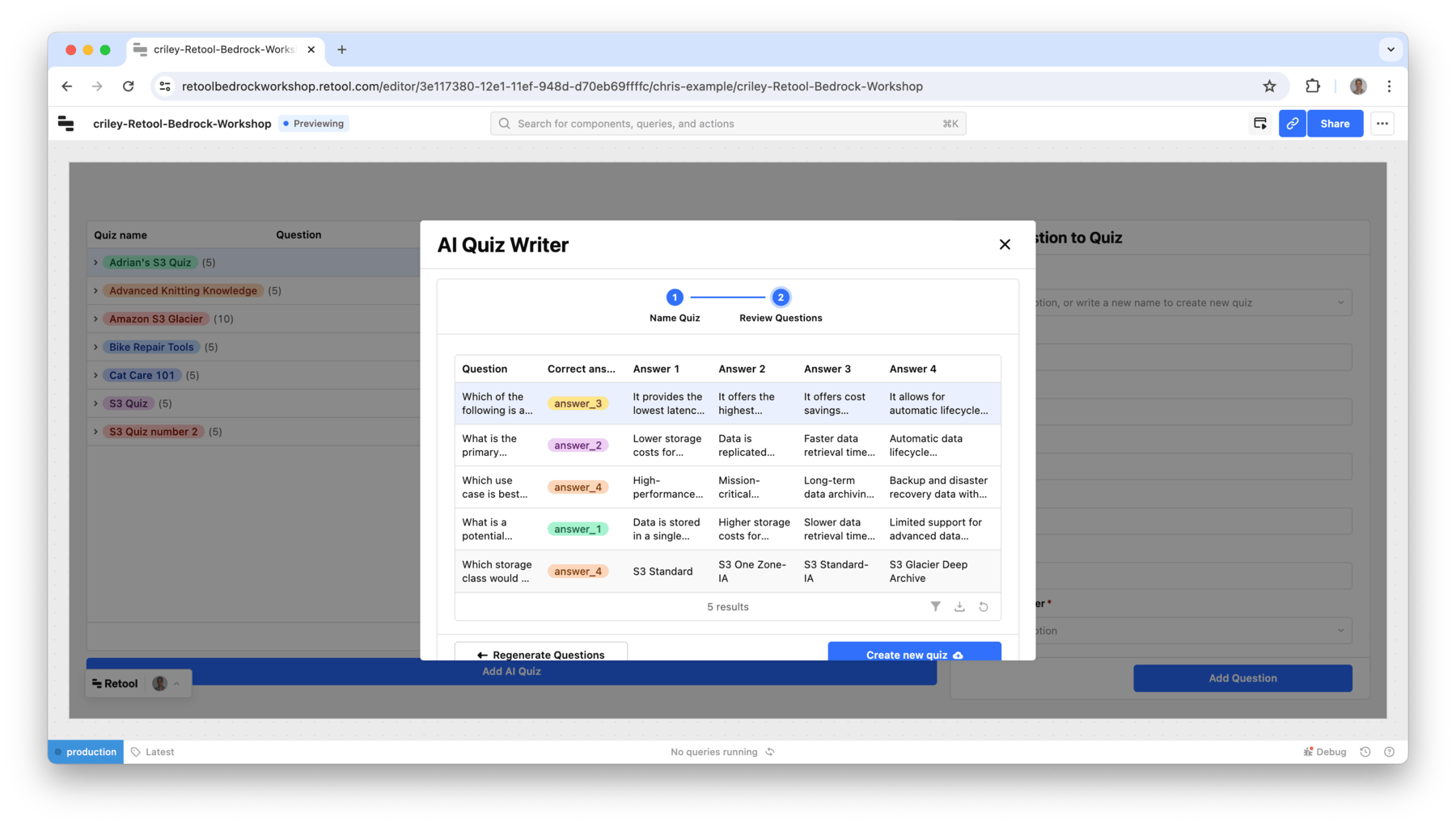The height and width of the screenshot is (827, 1456).
Task: Select the answer_2 tag
Action: coord(578,445)
